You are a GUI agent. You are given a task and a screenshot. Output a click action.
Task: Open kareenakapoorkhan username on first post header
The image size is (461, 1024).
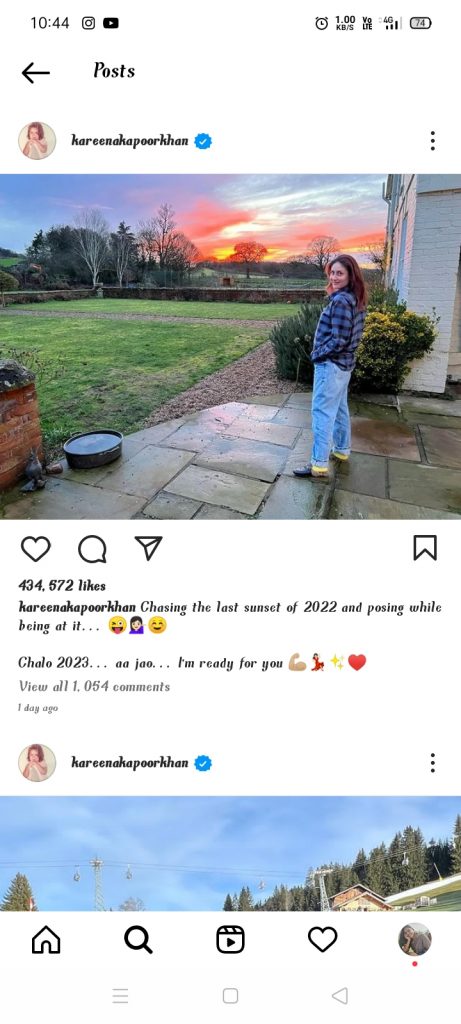tap(132, 140)
